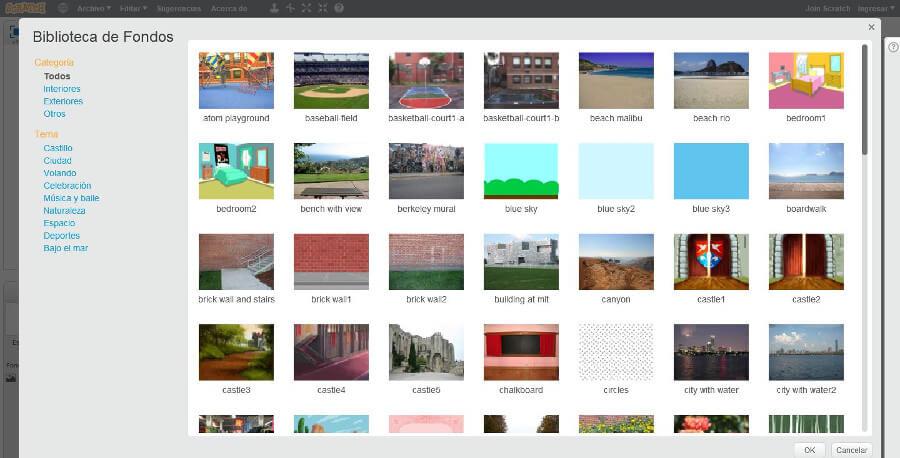This screenshot has height=458, width=900.
Task: Select the duplicate stamp tool
Action: click(x=274, y=8)
